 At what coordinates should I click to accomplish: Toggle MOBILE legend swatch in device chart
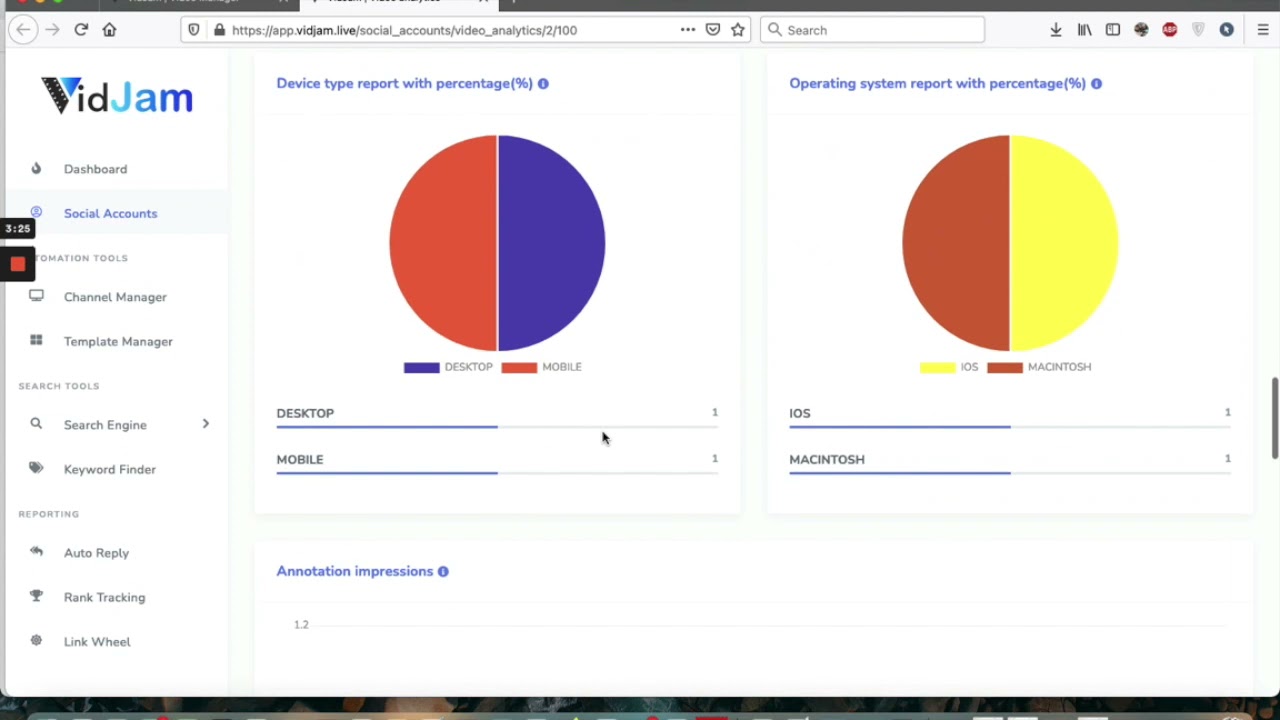[519, 367]
